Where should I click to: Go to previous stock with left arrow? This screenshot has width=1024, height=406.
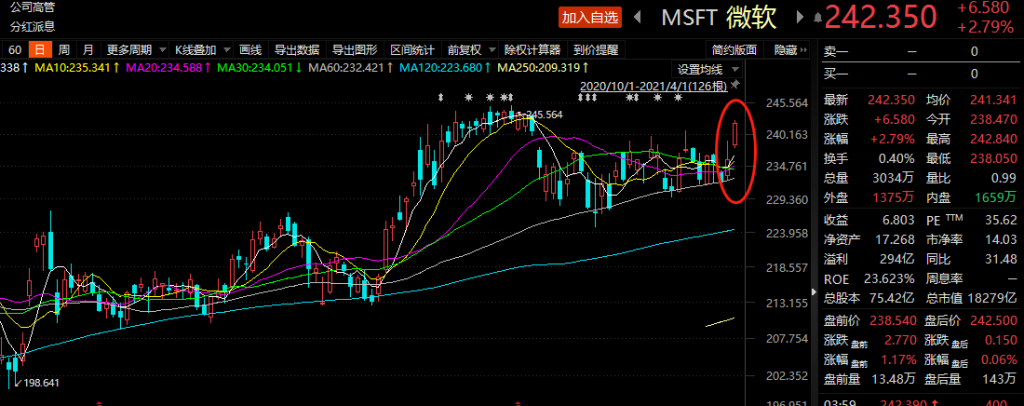coord(639,18)
